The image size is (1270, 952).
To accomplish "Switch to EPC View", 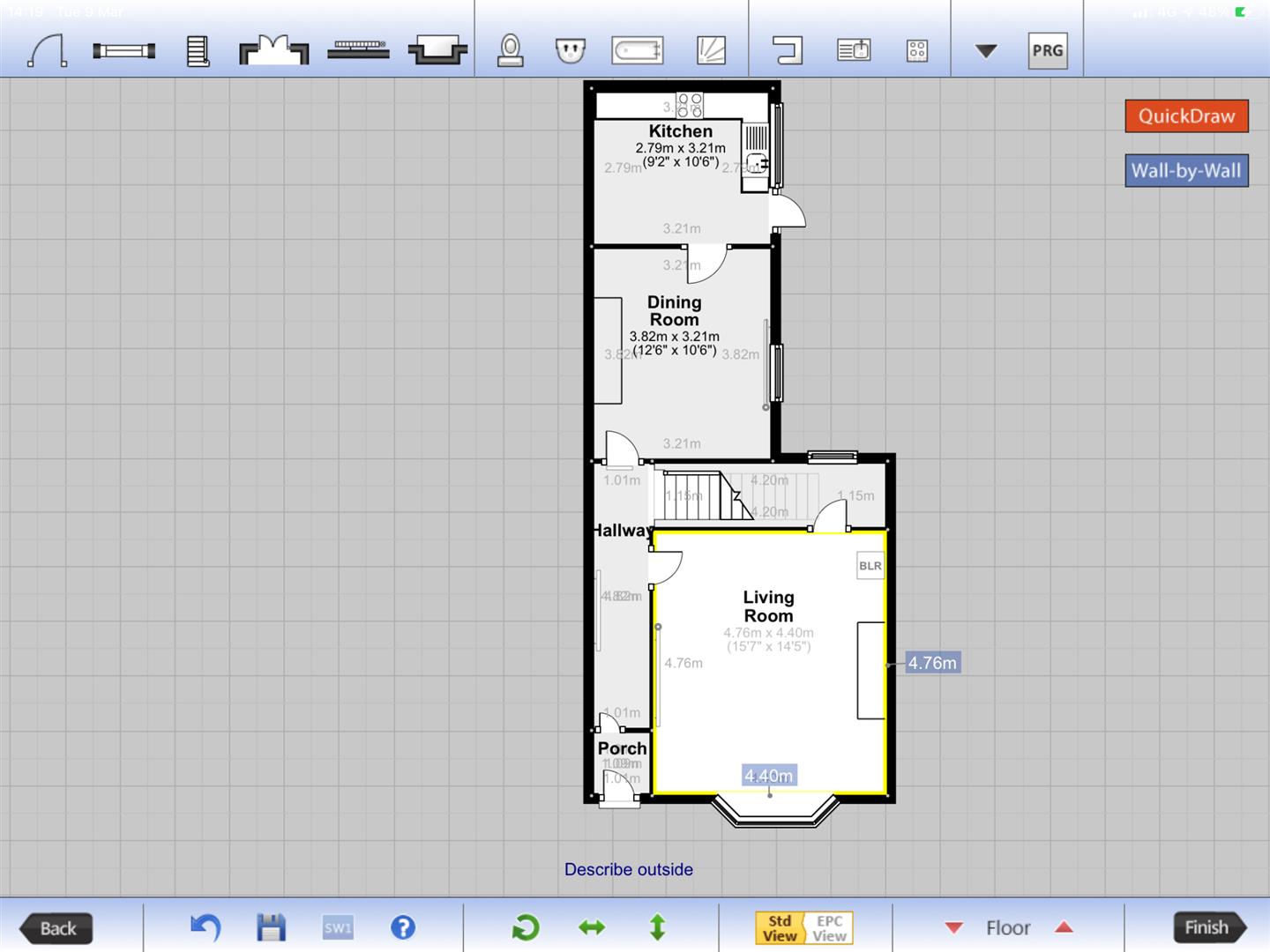I will (829, 928).
